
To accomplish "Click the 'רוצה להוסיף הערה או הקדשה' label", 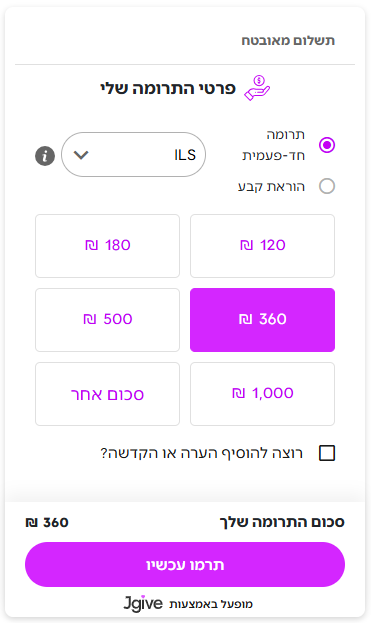I will tap(202, 453).
